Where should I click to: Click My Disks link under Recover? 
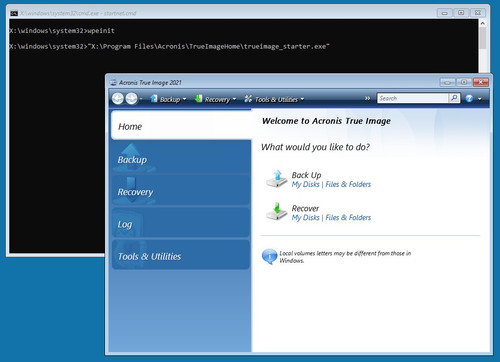point(305,217)
